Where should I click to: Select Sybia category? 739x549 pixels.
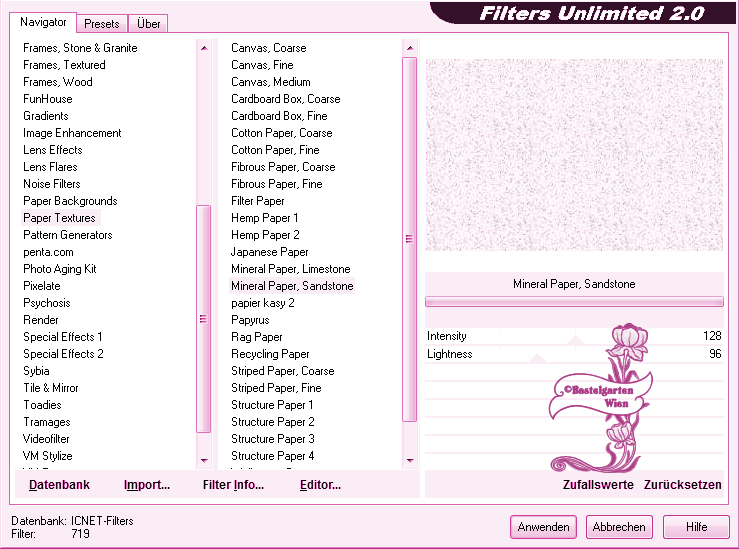click(36, 371)
